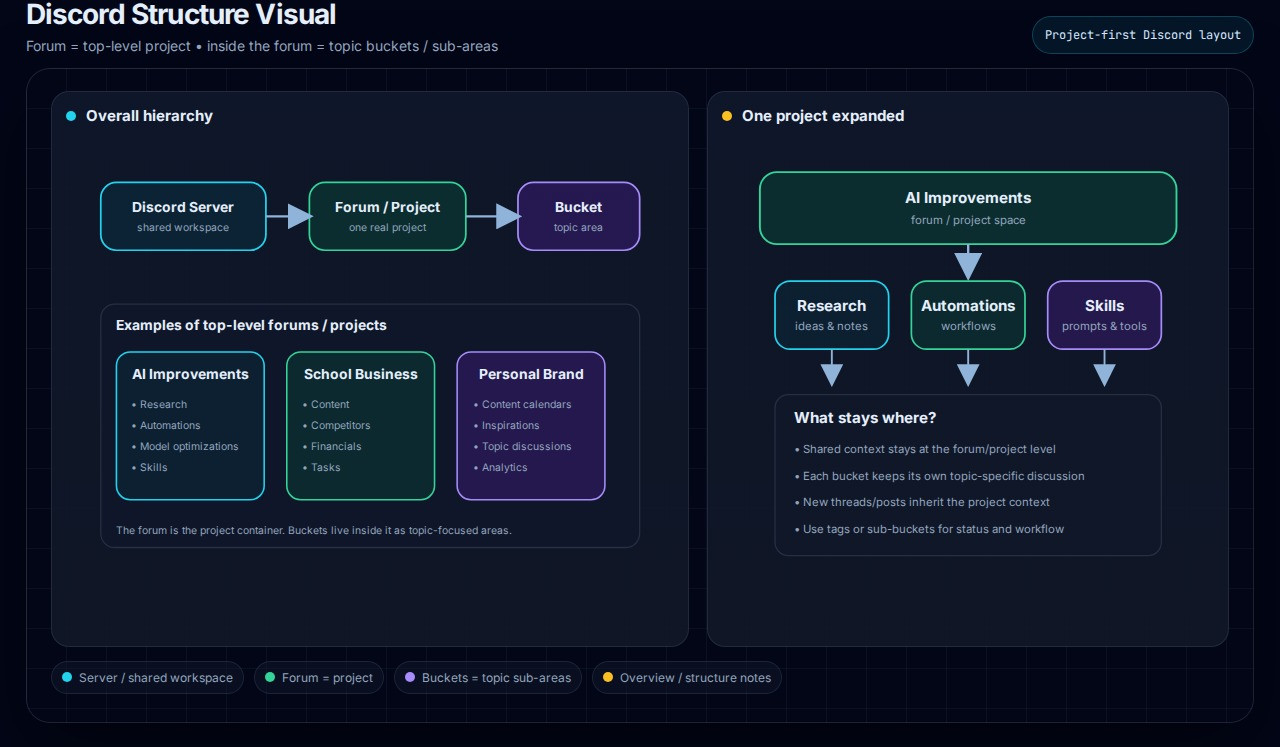Click the Server / shared workspace legend chip
Screen dimensions: 1280x747
[147, 677]
